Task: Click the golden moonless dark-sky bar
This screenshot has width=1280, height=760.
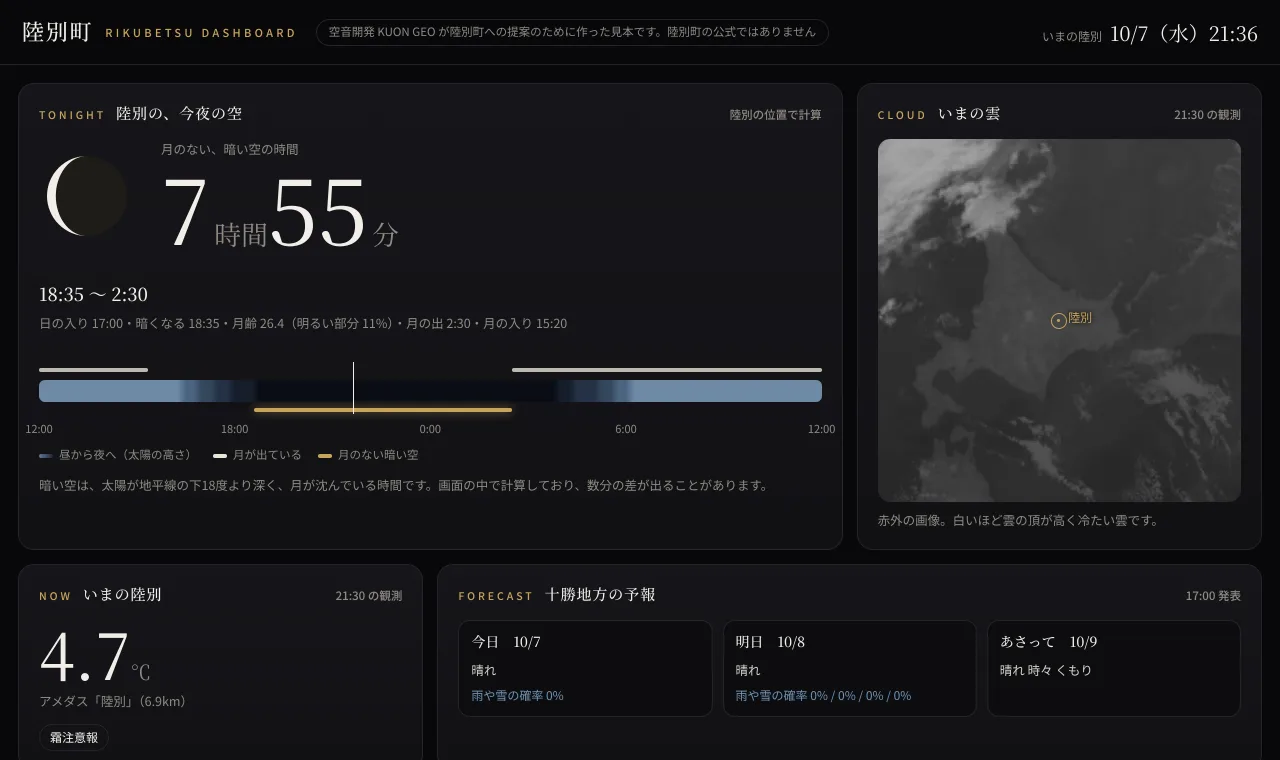Action: [383, 410]
